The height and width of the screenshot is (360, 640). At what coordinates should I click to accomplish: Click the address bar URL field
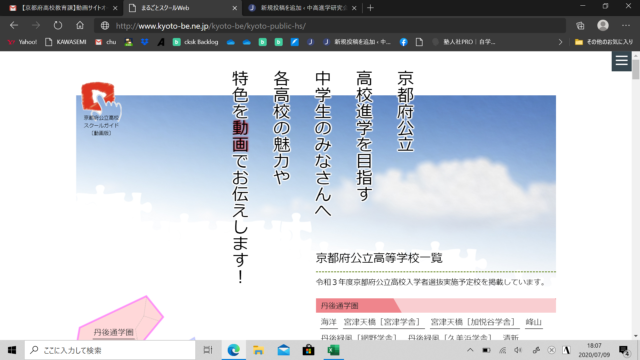click(x=329, y=26)
